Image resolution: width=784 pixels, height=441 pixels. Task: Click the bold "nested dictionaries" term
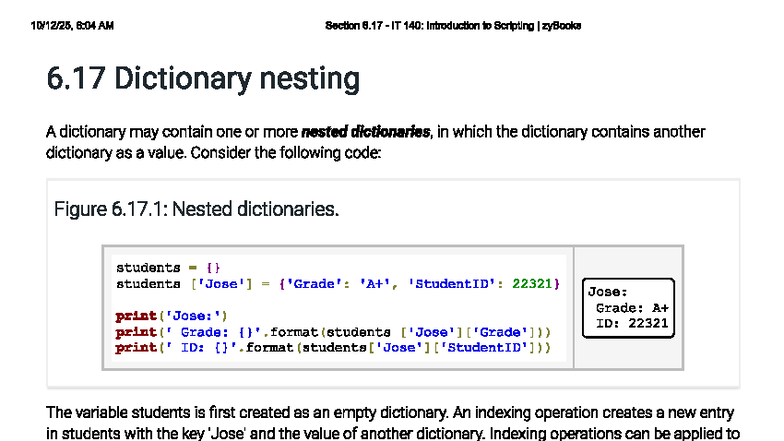[x=365, y=132]
